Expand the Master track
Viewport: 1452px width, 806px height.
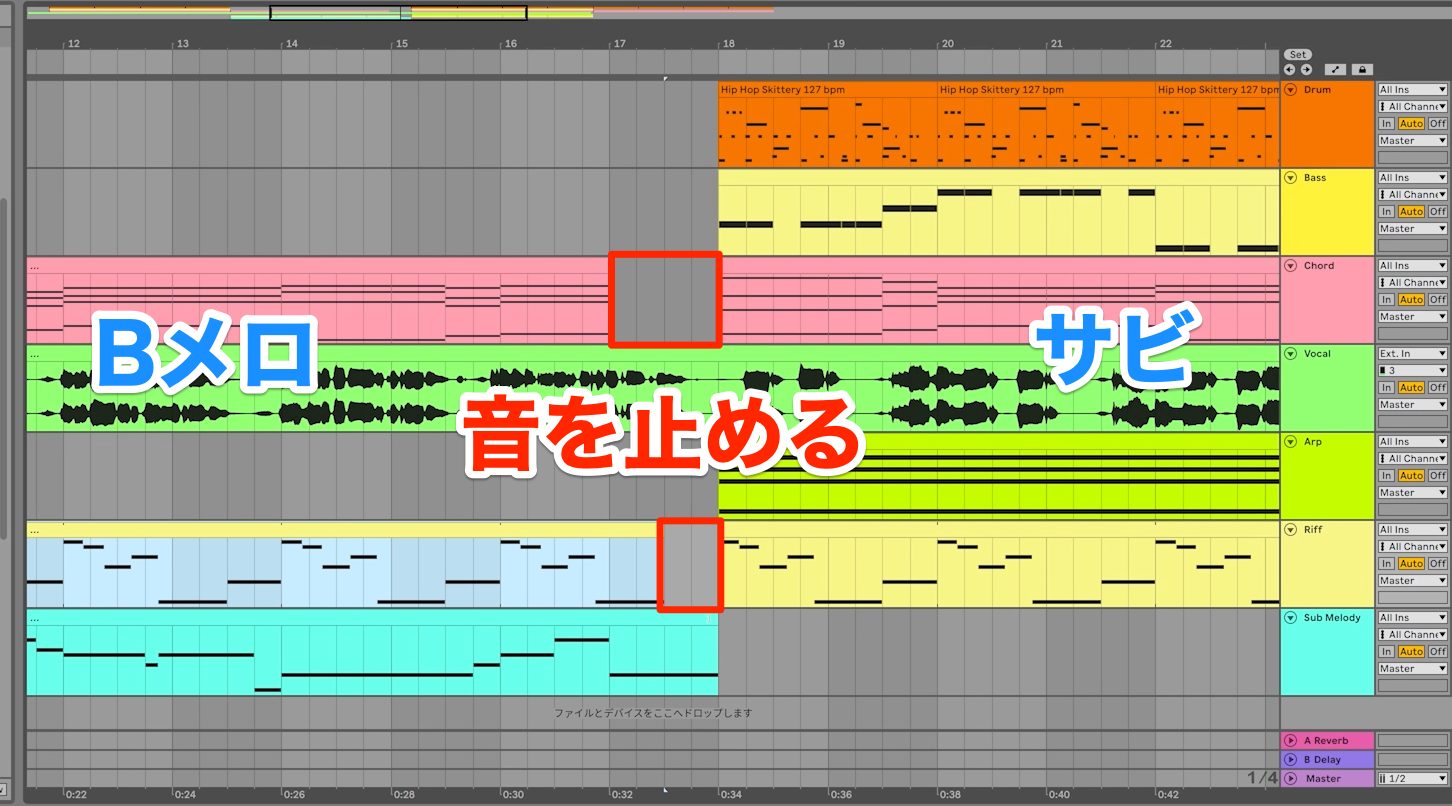click(1291, 779)
